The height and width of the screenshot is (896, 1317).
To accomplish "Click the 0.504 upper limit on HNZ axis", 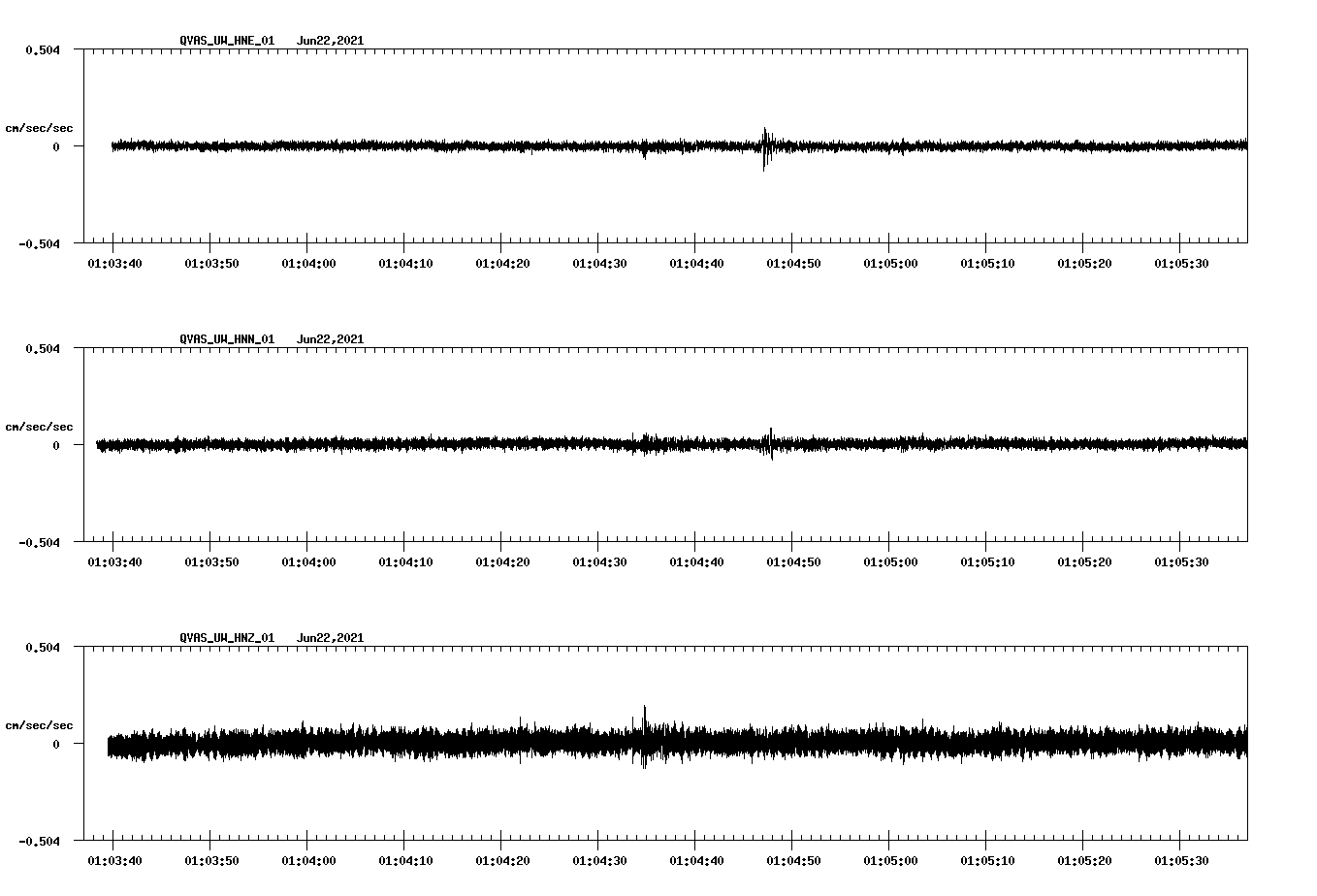I will click(x=43, y=647).
